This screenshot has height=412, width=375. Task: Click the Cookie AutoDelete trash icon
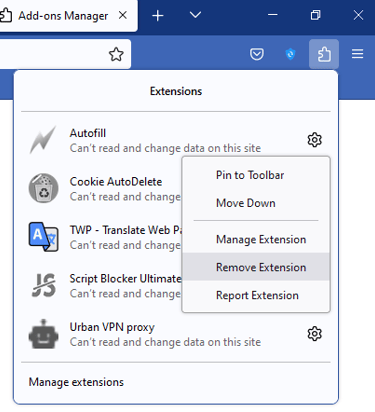(43, 188)
